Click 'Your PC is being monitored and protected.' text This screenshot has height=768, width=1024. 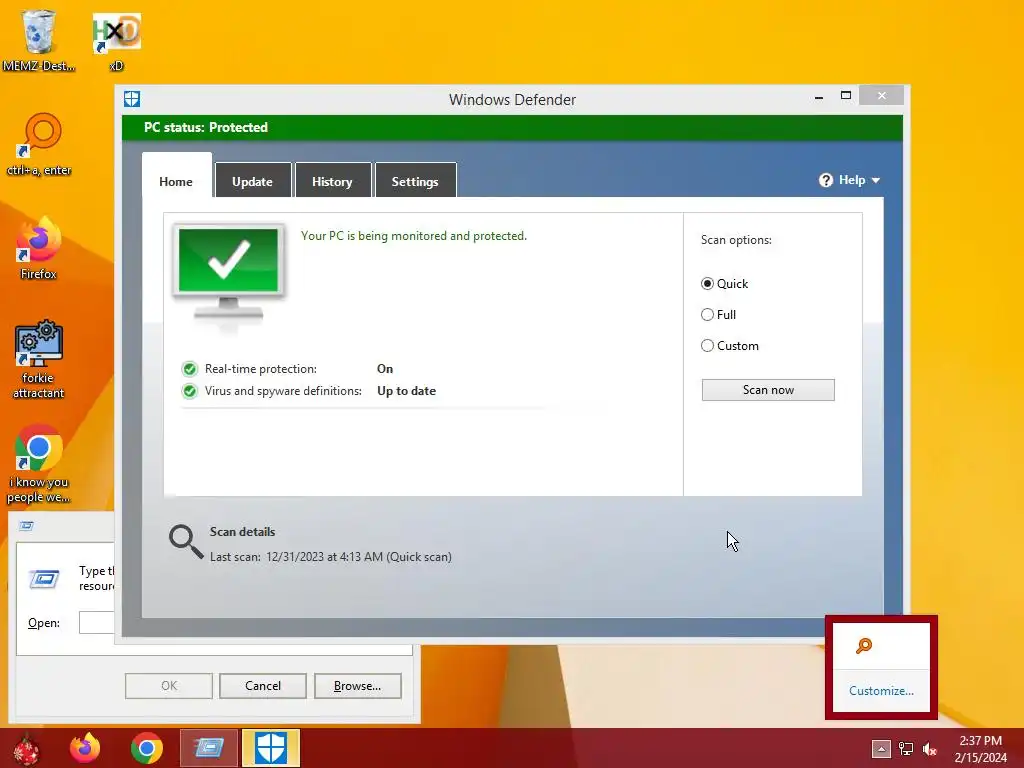(x=414, y=236)
